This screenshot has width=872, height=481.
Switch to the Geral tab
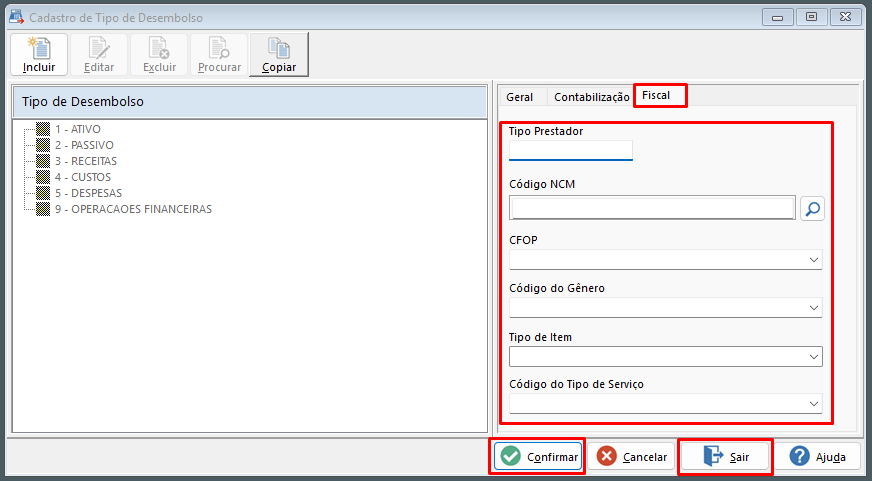pyautogui.click(x=519, y=97)
